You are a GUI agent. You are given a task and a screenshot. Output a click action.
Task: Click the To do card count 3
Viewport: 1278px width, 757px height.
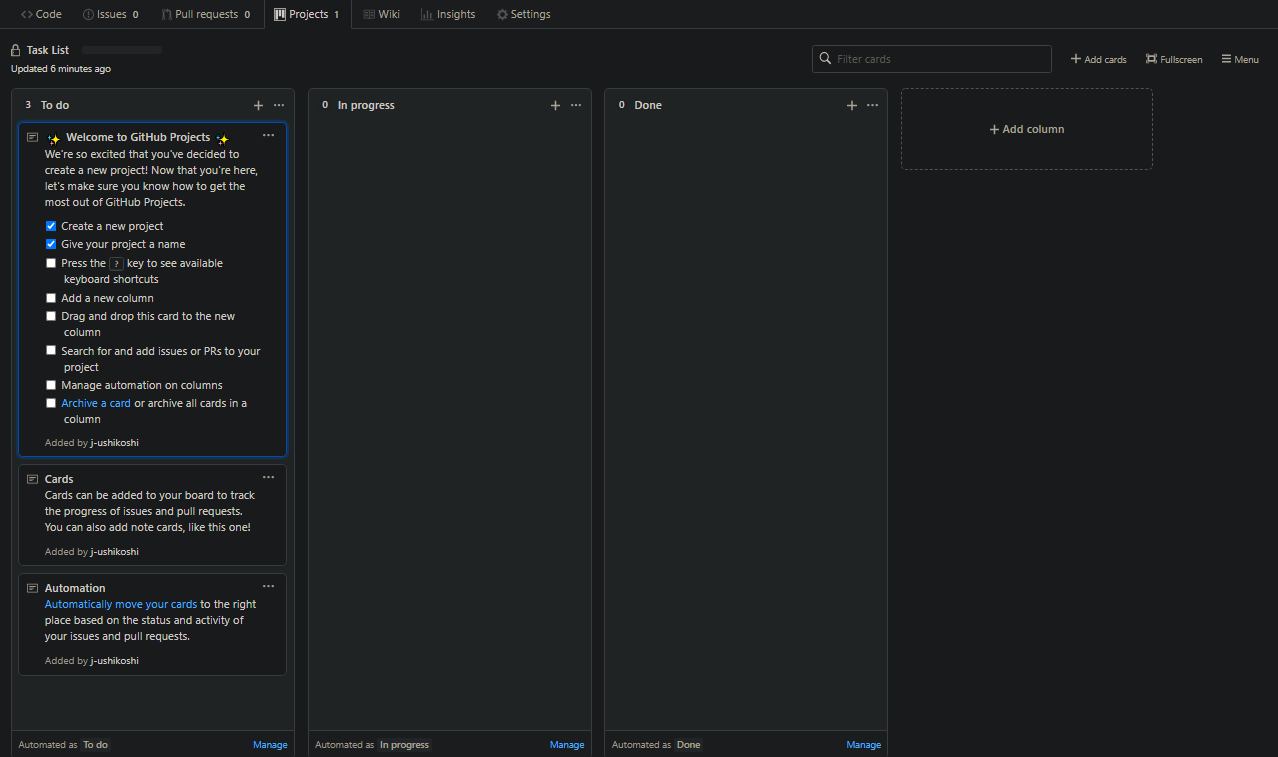coord(28,105)
